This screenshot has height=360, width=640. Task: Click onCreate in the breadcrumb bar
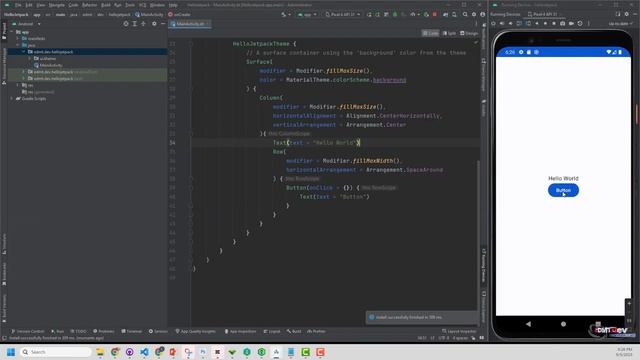click(179, 14)
